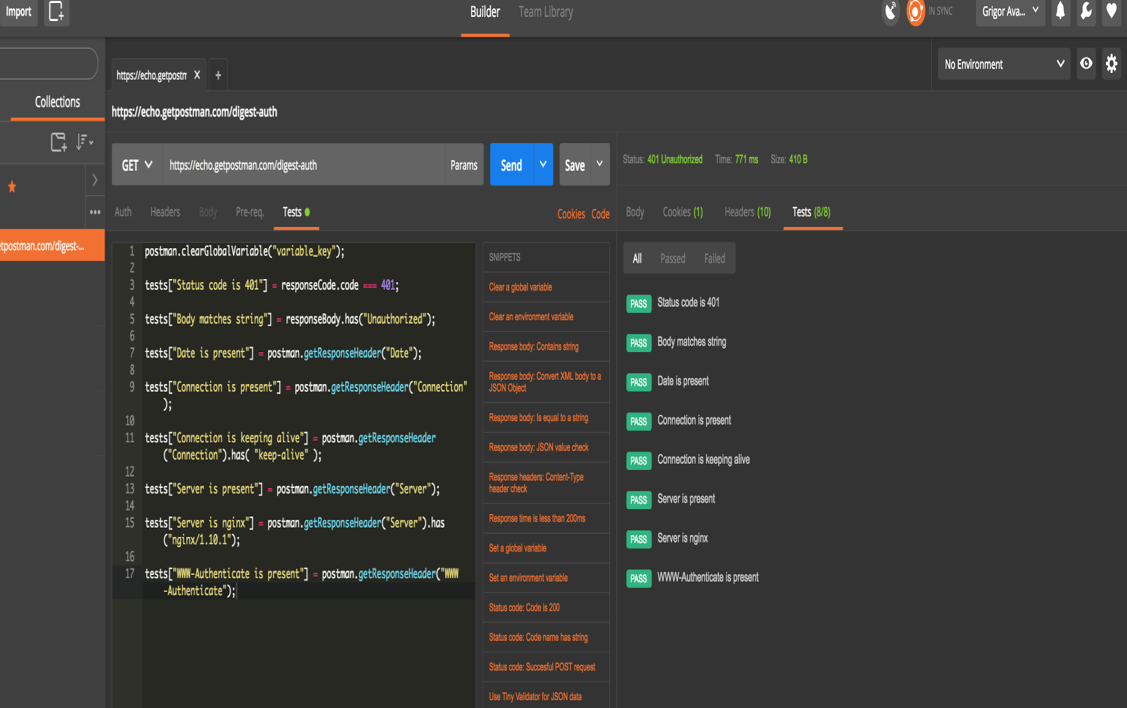Click the request URL input field
Viewport: 1127px width, 708px height.
(304, 165)
